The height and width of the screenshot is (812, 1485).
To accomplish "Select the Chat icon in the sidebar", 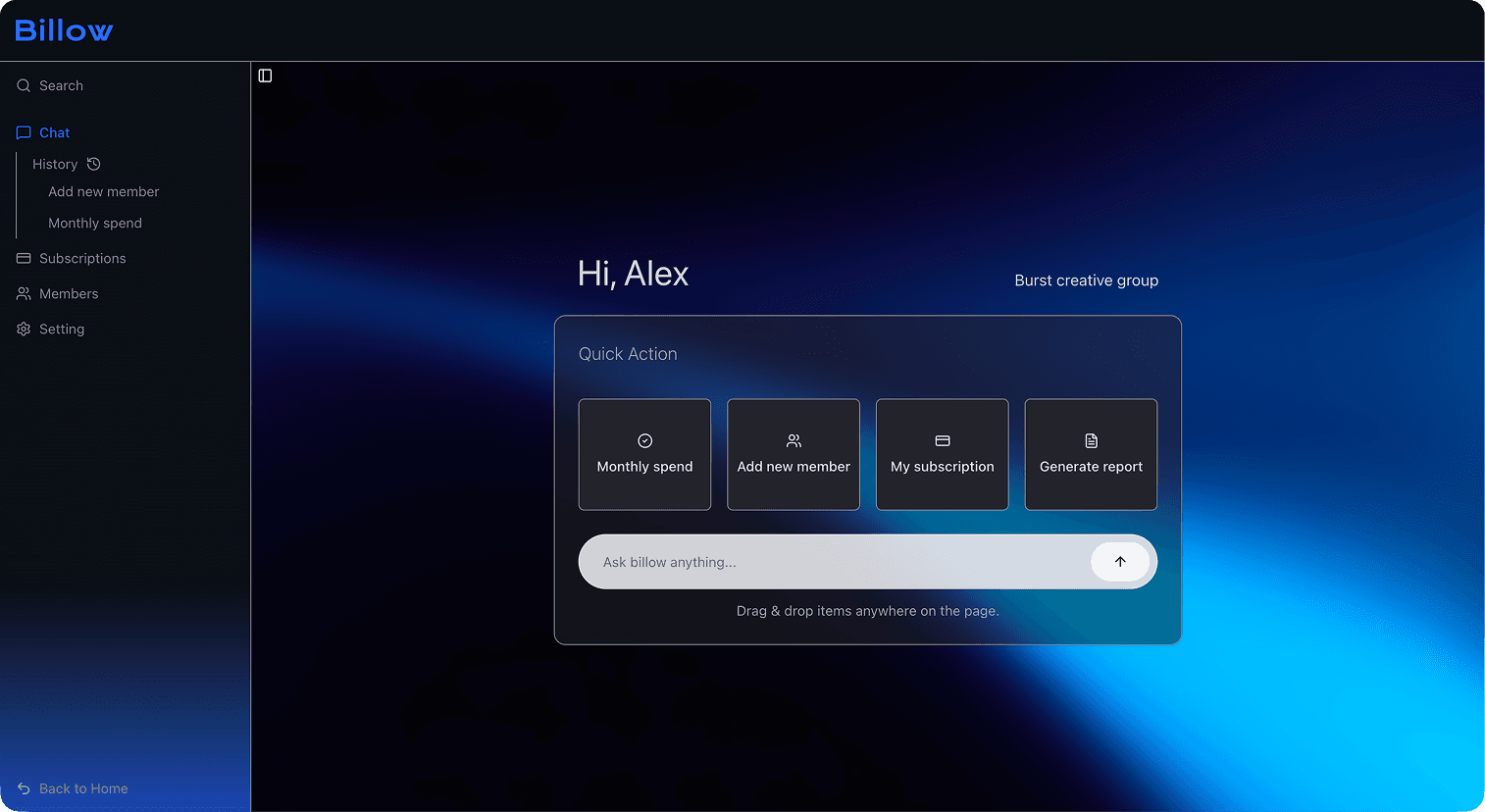I will click(x=23, y=132).
